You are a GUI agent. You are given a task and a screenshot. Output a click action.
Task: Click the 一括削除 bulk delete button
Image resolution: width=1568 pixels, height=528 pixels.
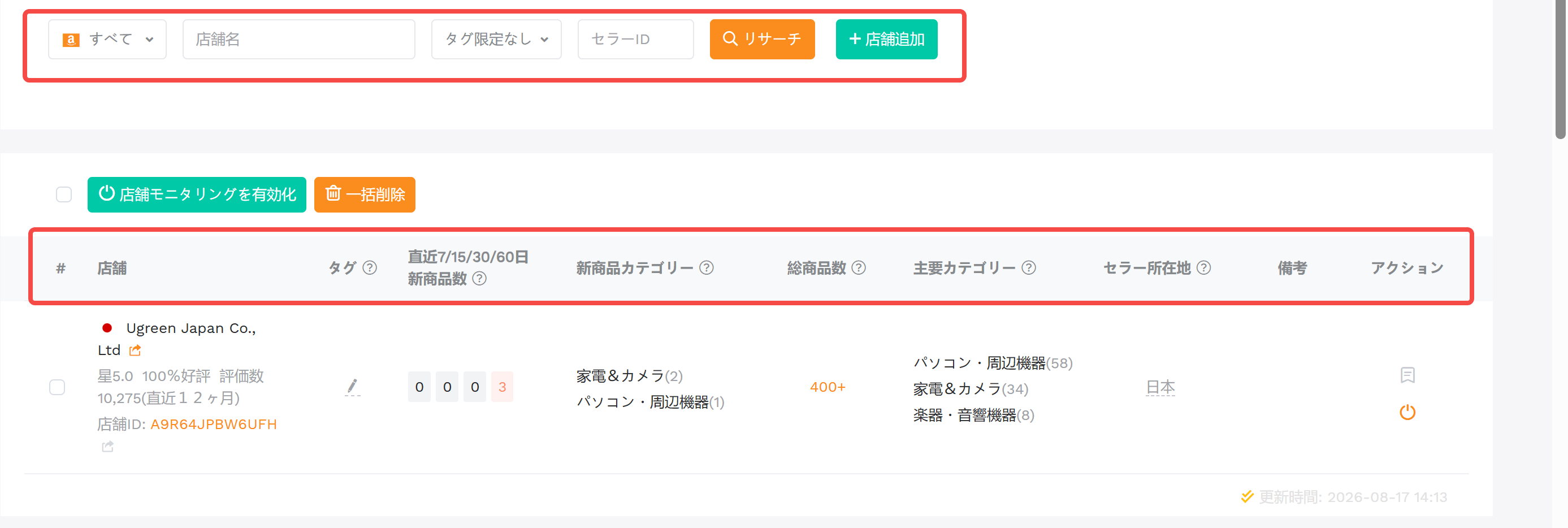click(x=364, y=194)
